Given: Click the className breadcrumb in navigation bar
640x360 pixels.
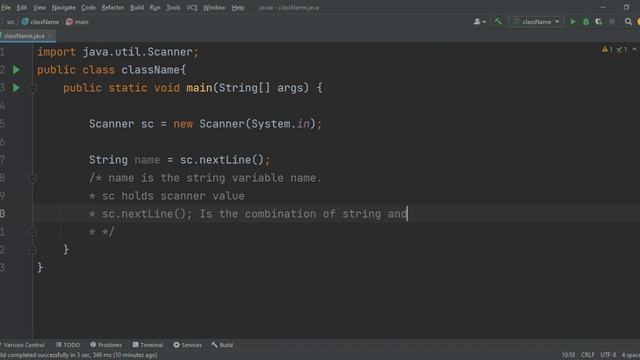Looking at the screenshot, I should (40, 22).
